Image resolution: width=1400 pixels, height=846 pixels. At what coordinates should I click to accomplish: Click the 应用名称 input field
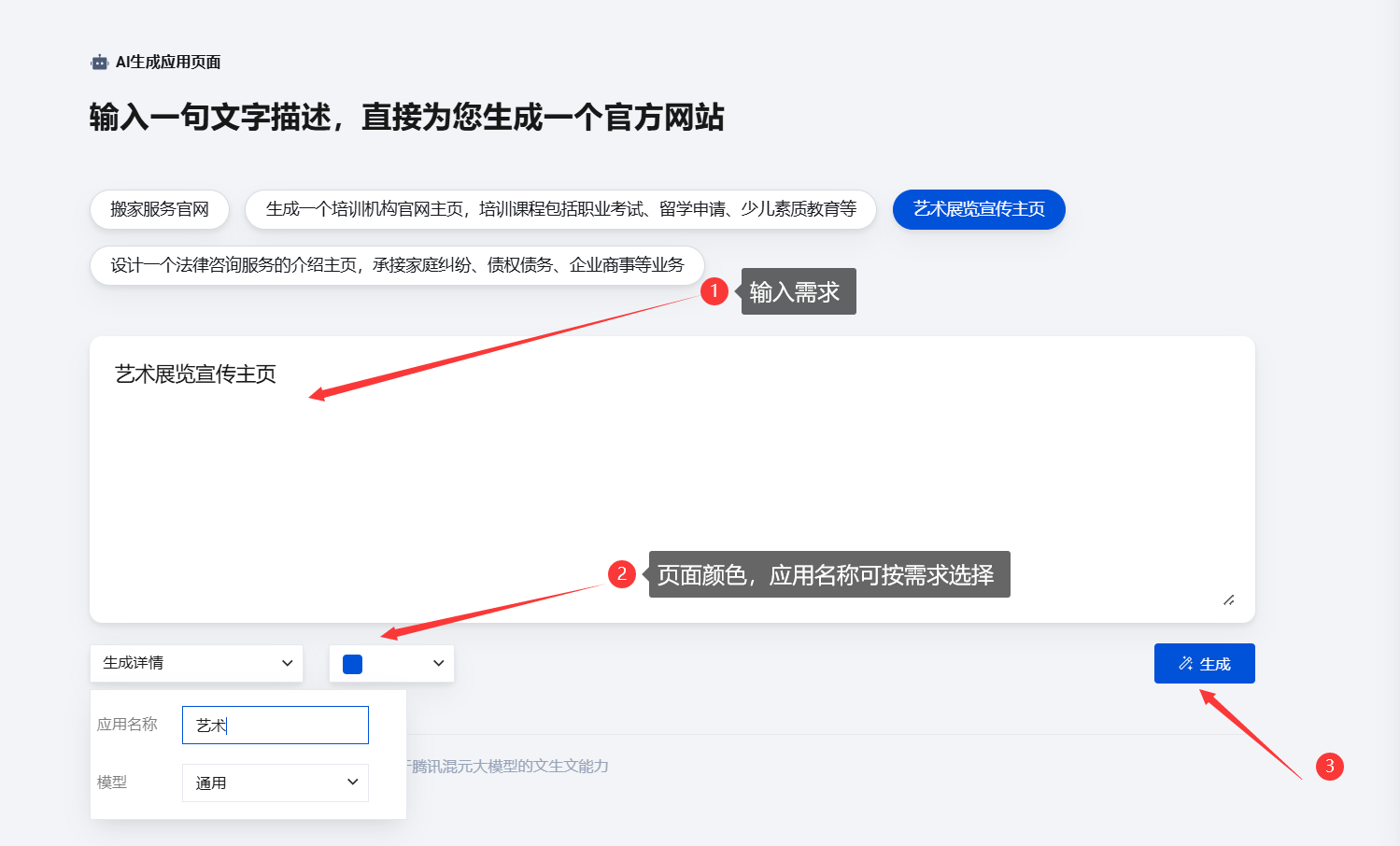(x=276, y=726)
